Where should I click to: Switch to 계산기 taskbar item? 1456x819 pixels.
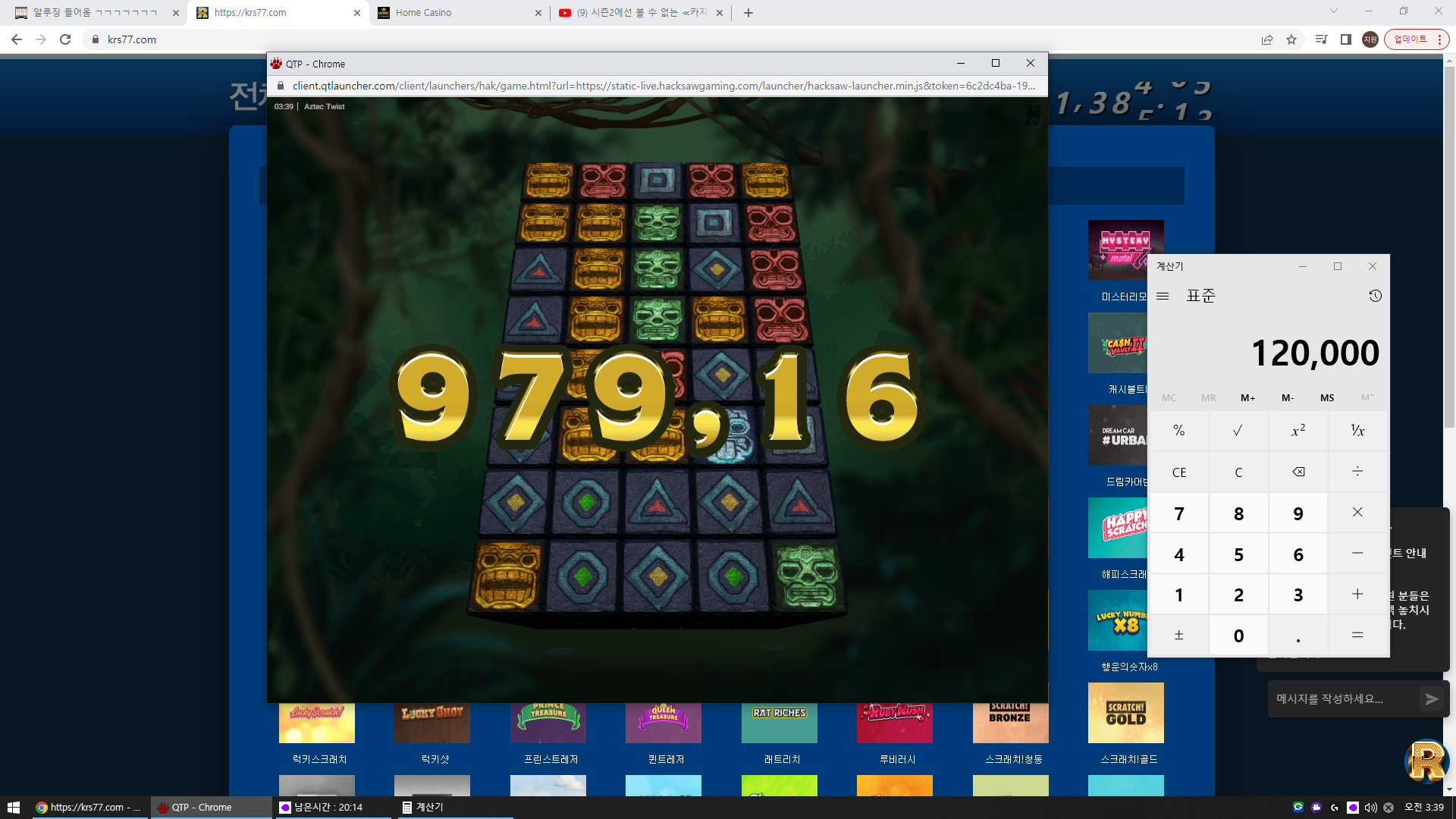tap(455, 808)
